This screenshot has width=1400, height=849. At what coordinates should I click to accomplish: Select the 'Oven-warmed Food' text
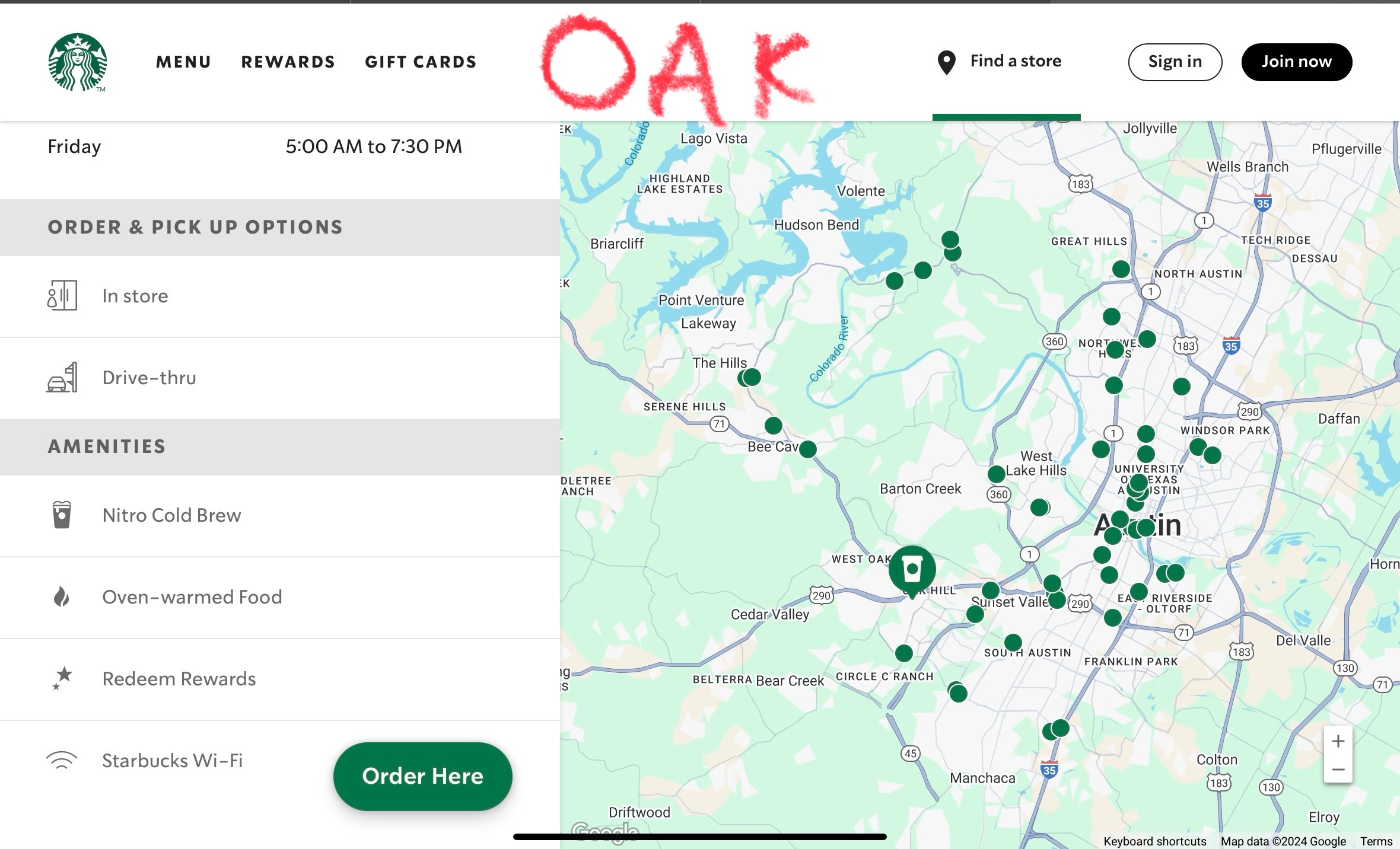point(192,597)
